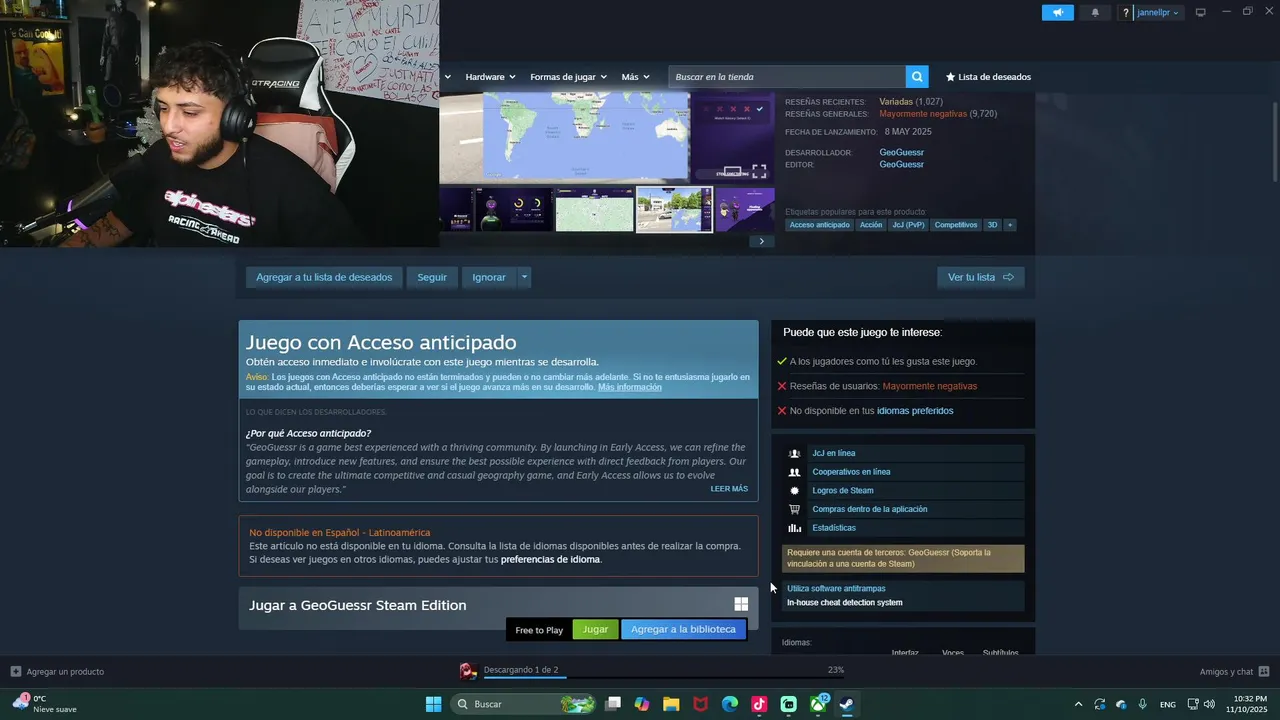The width and height of the screenshot is (1280, 720).
Task: Expand the Más store menu
Action: [x=635, y=77]
